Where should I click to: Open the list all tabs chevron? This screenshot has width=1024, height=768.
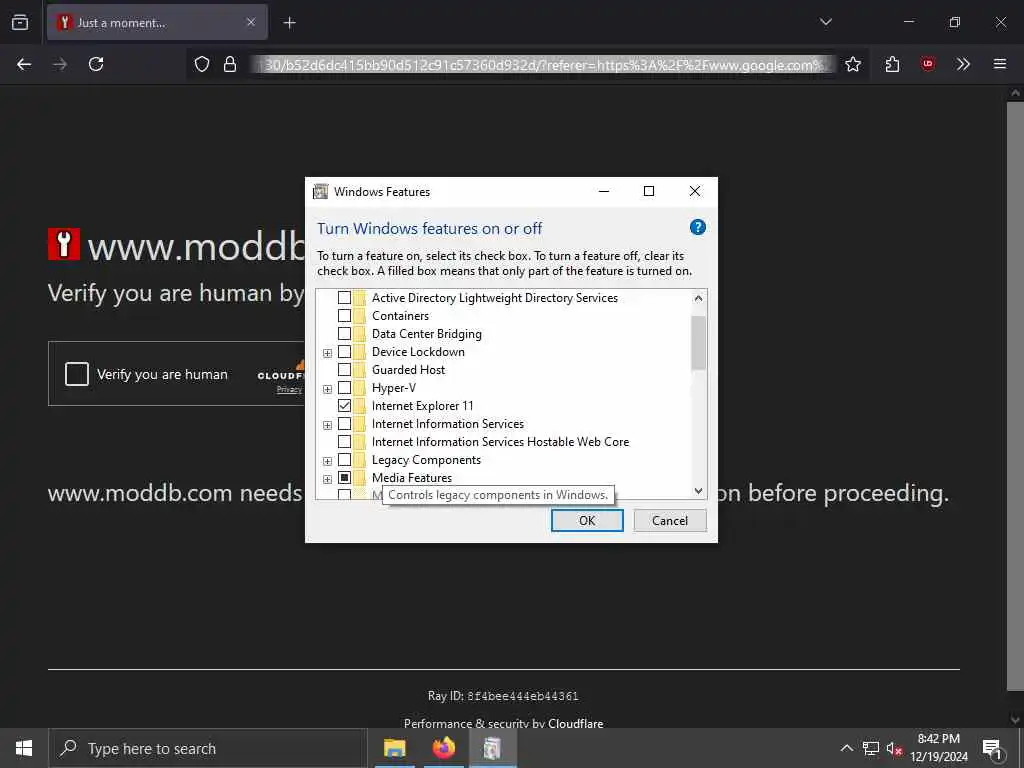825,22
